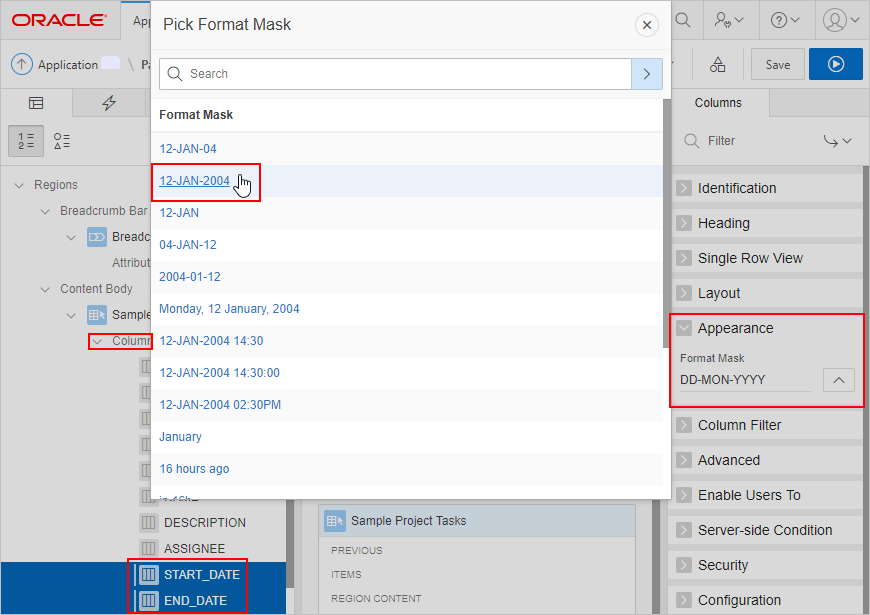The width and height of the screenshot is (870, 615).
Task: Select the sequence order list icon
Action: (25, 141)
